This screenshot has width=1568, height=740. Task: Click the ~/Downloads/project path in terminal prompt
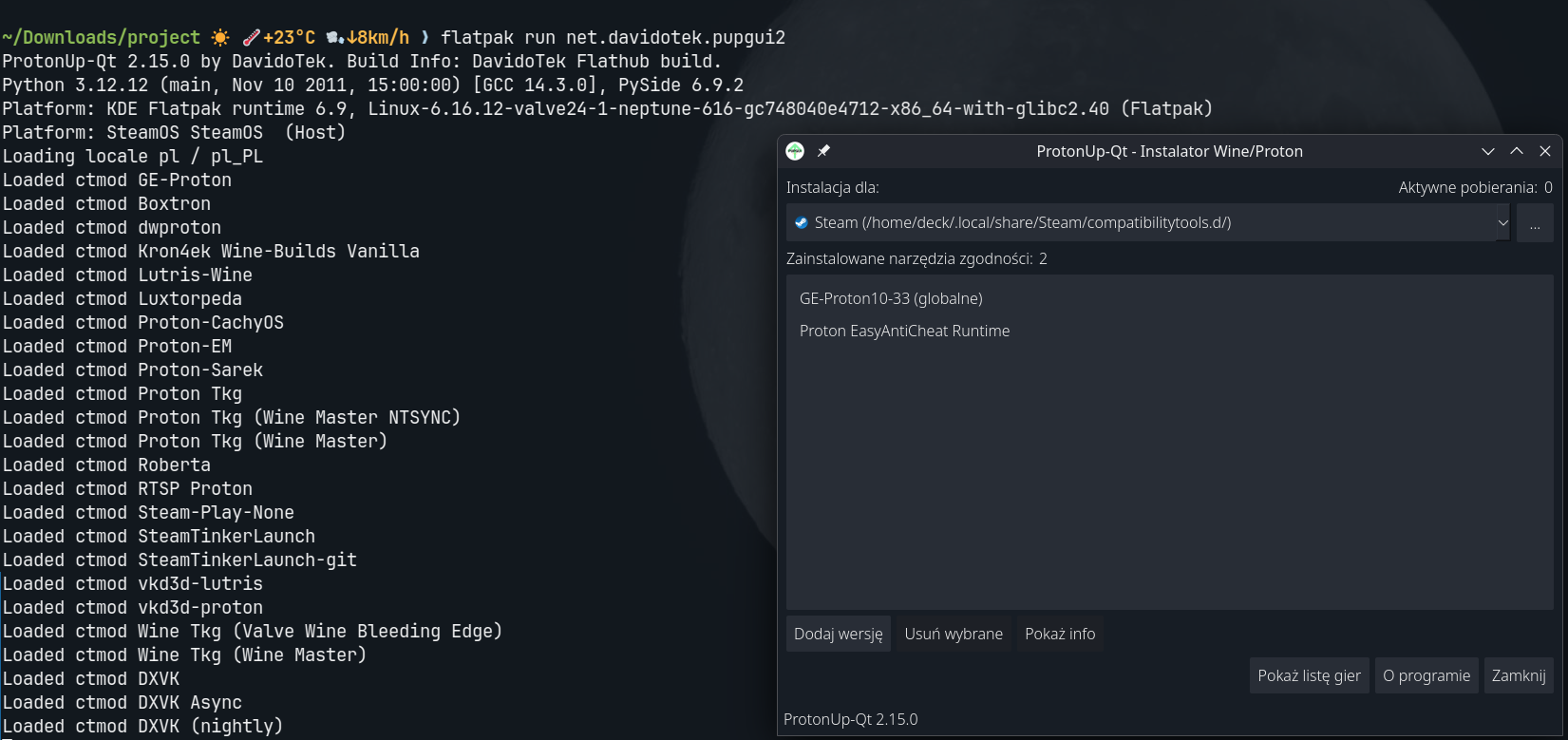coord(102,38)
